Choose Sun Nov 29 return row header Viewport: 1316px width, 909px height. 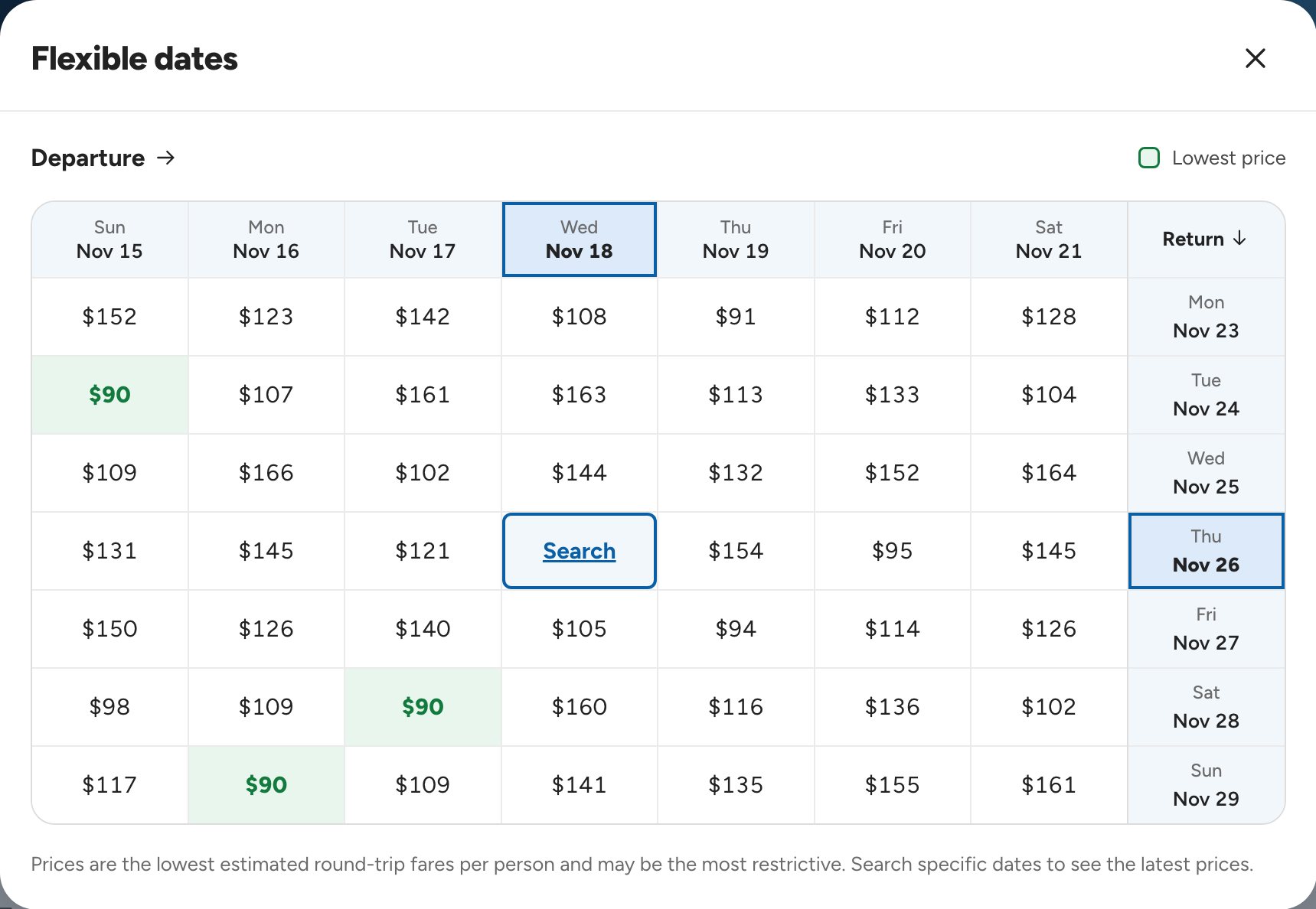1207,785
